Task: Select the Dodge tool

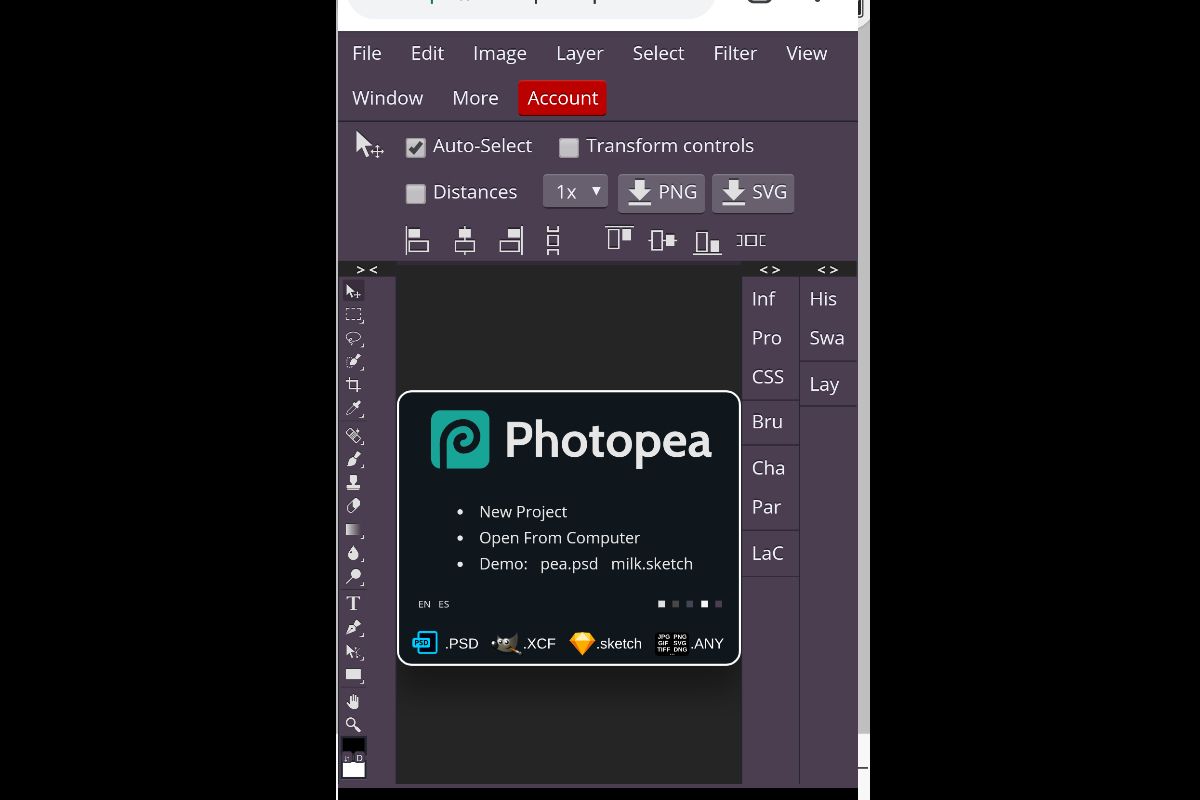Action: click(x=353, y=577)
